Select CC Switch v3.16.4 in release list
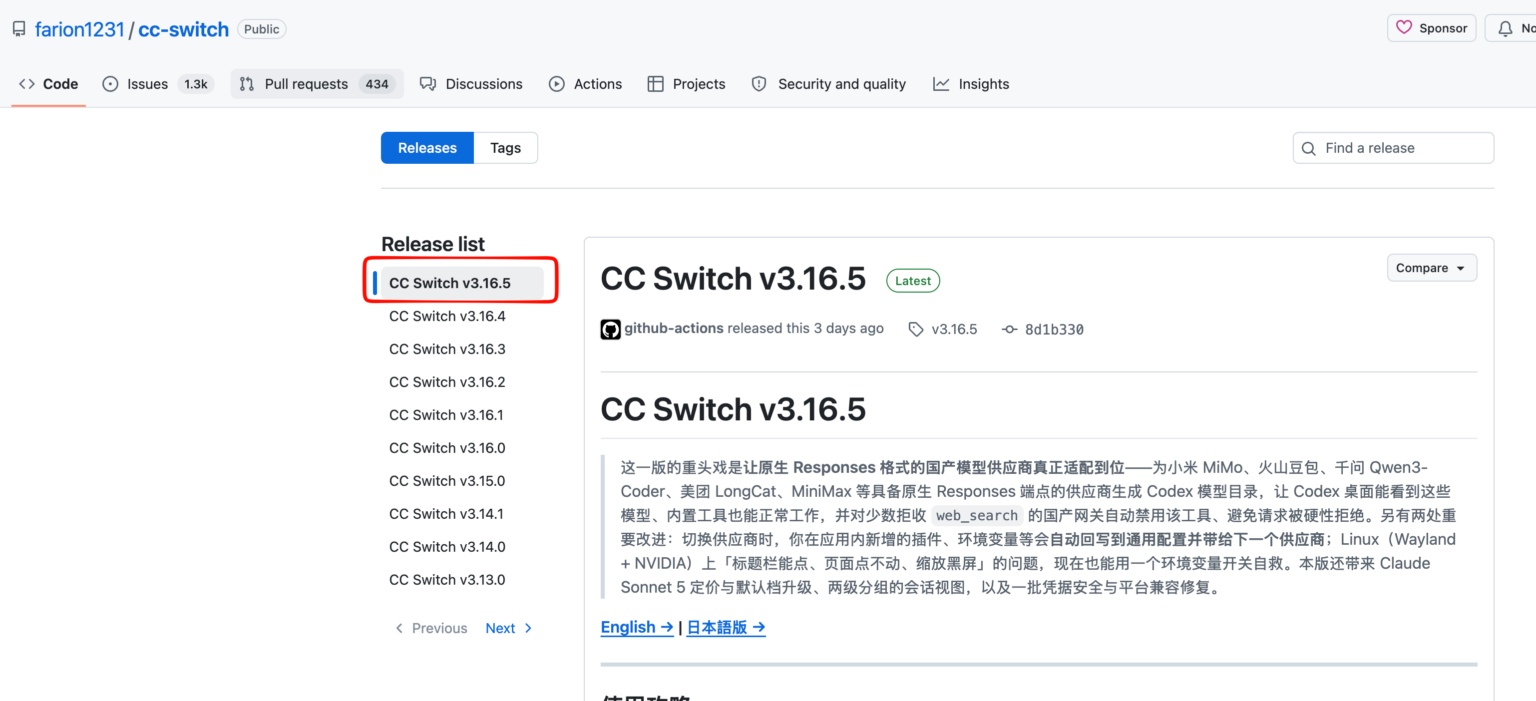 point(447,316)
